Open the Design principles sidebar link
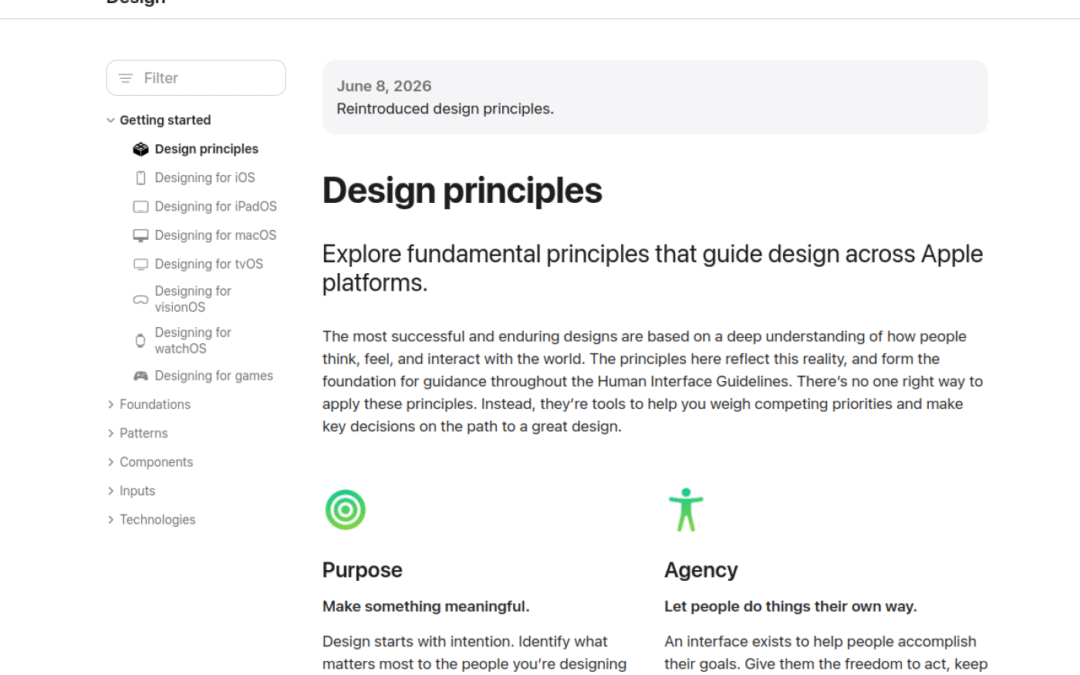The width and height of the screenshot is (1080, 675). click(207, 149)
